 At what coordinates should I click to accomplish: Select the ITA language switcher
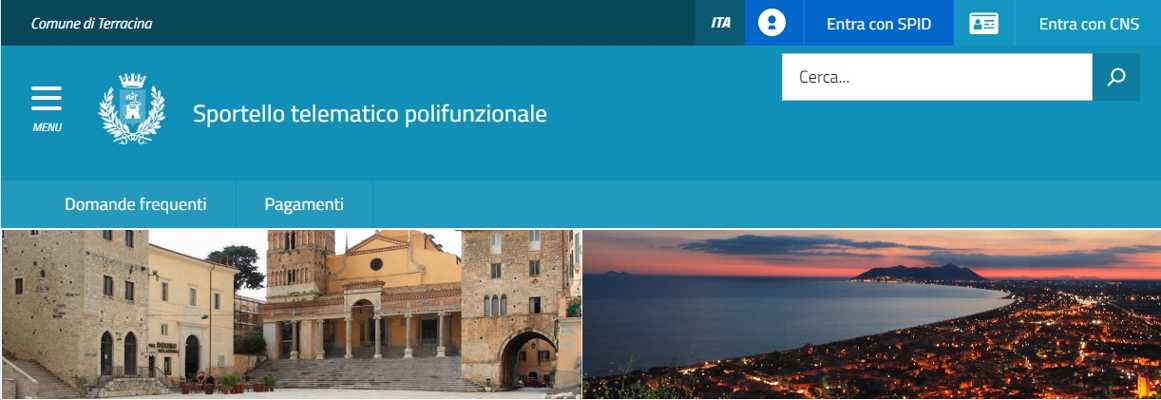click(720, 23)
